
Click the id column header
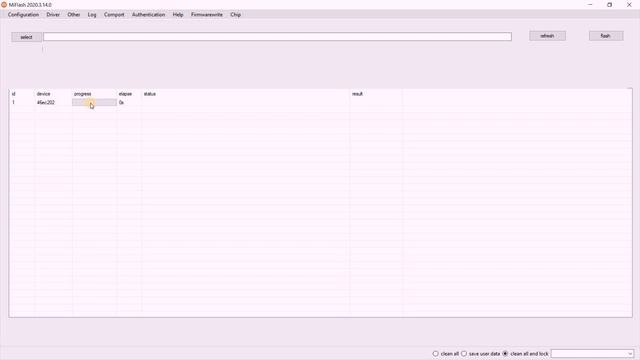[x=13, y=94]
